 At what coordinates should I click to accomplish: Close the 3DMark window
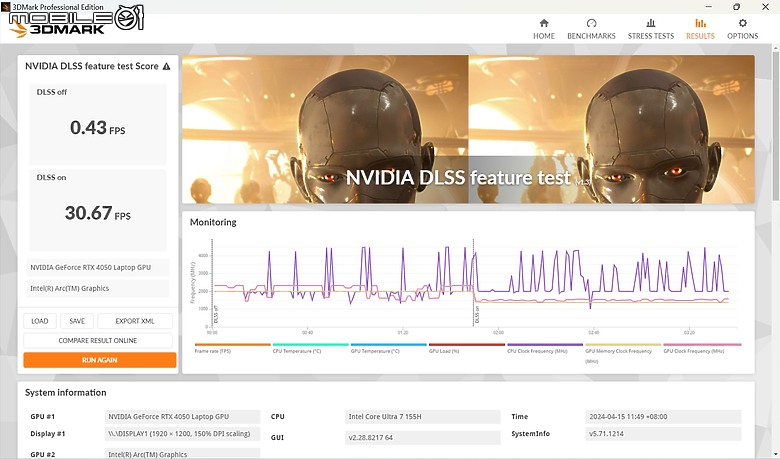(x=766, y=7)
